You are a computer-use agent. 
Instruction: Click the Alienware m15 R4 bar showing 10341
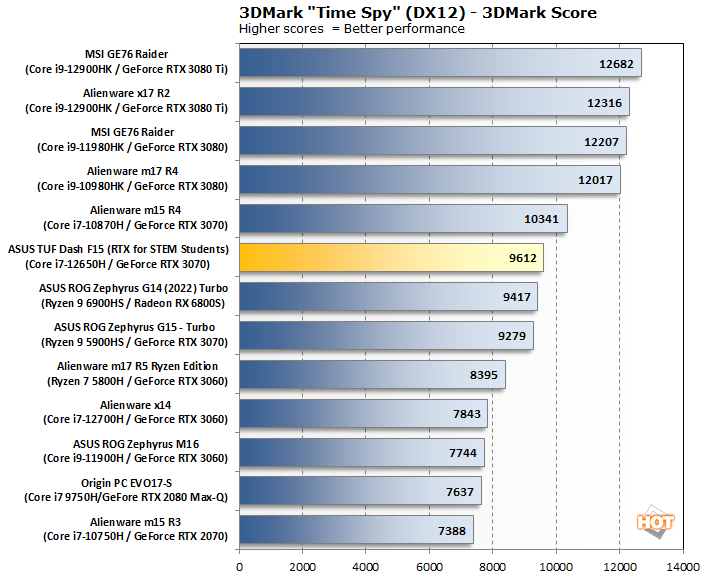pos(402,218)
